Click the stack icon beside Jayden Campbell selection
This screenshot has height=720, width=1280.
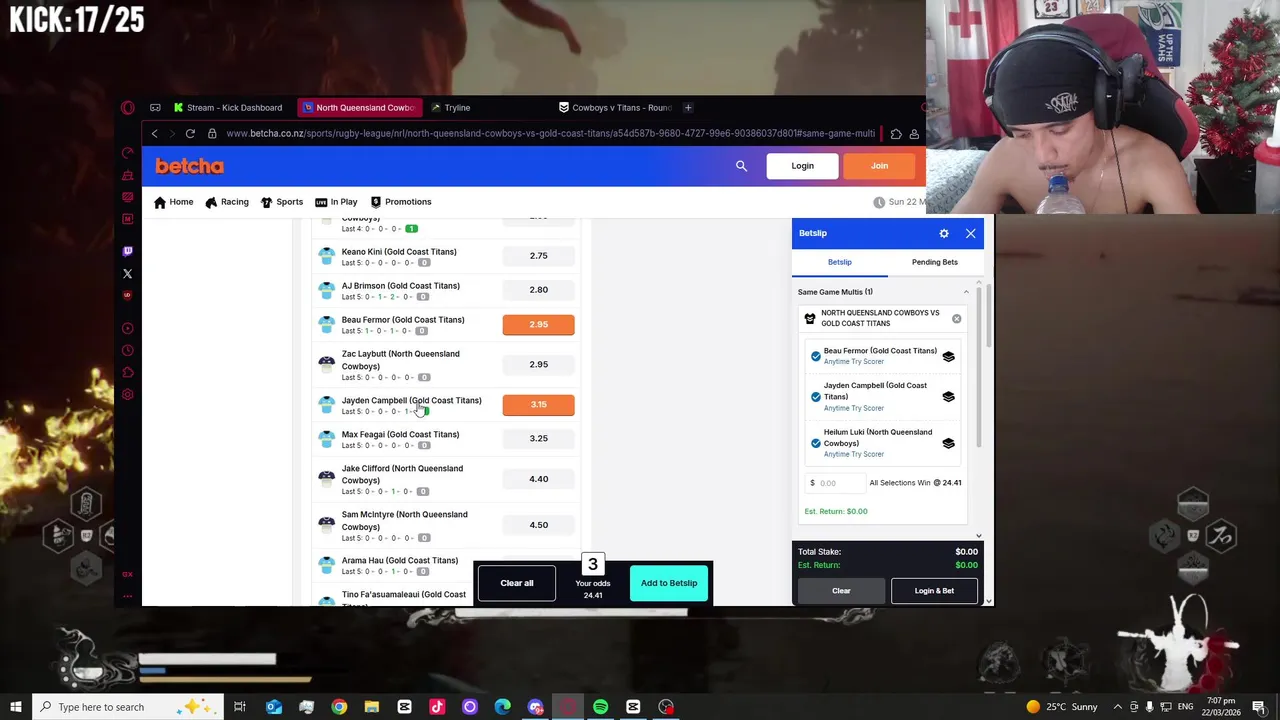click(x=948, y=397)
